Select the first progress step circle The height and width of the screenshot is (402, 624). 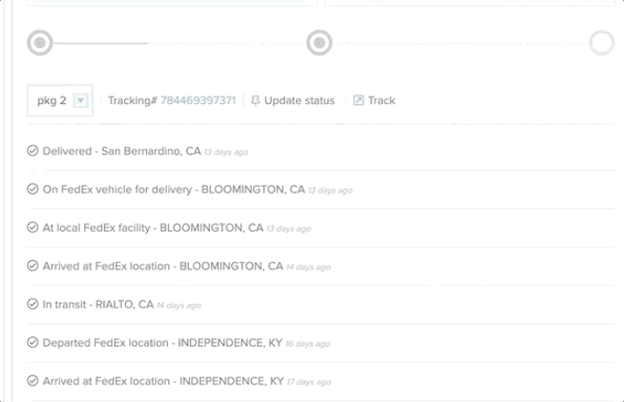click(40, 43)
